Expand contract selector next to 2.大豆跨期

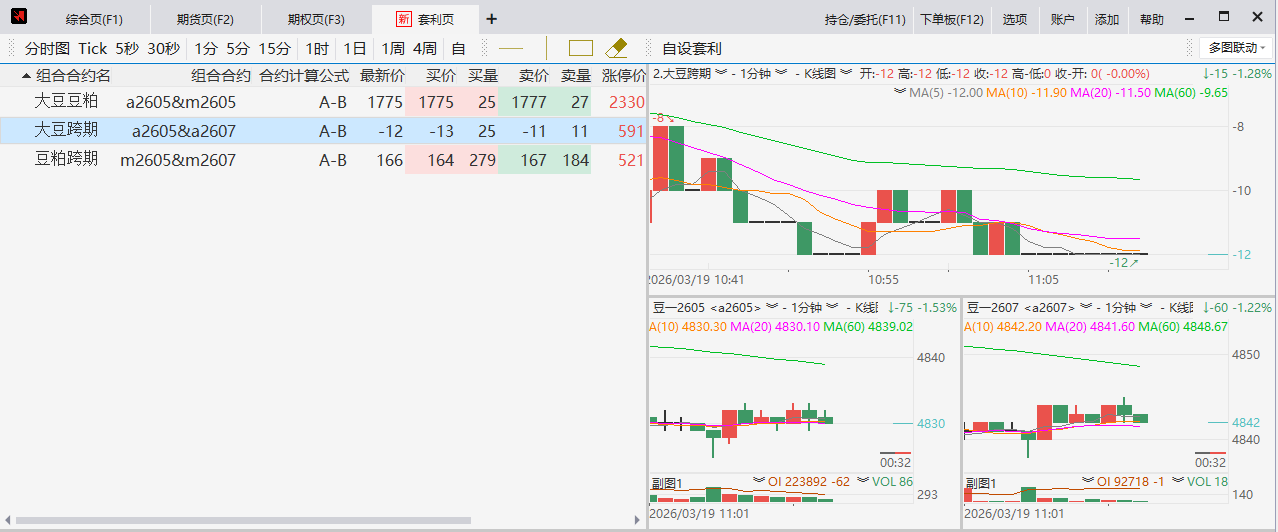pyautogui.click(x=721, y=73)
